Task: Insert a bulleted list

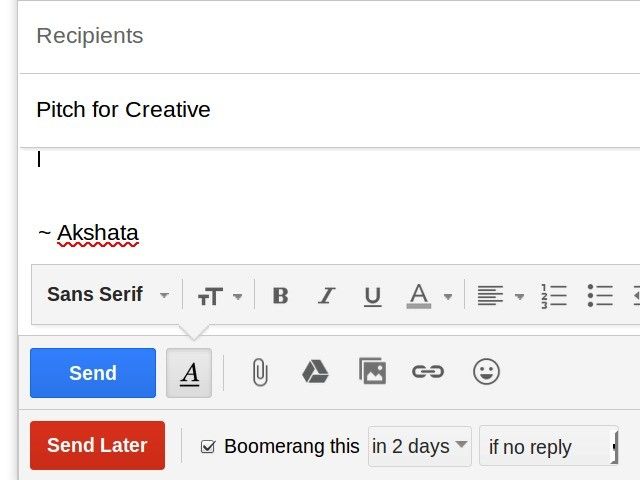Action: (x=600, y=296)
